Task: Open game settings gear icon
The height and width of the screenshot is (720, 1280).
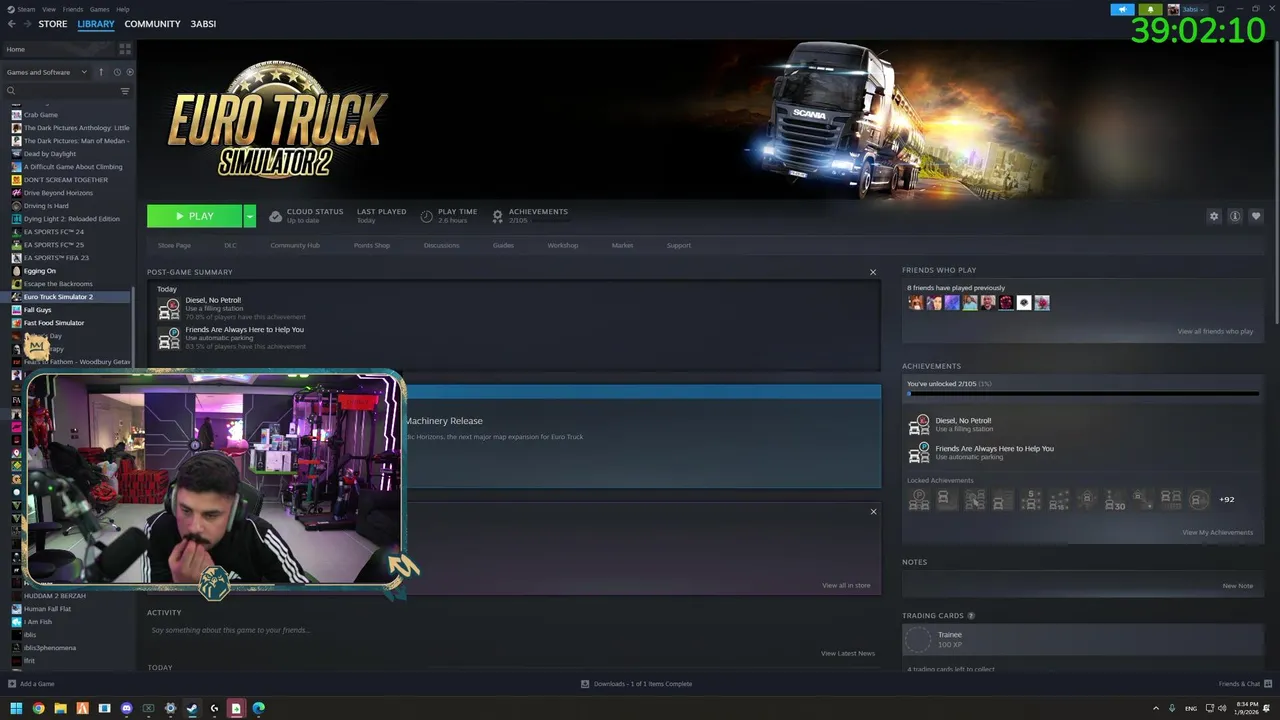Action: [x=1214, y=216]
